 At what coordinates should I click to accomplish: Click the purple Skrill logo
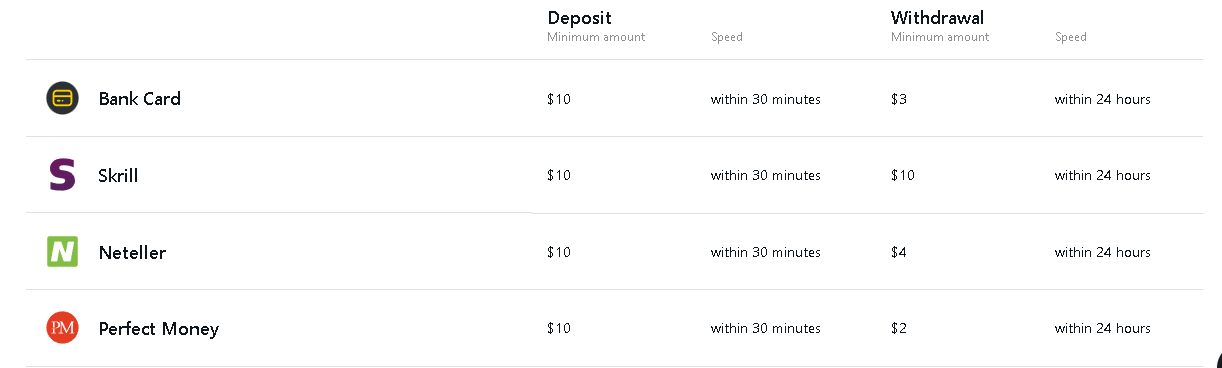point(62,175)
